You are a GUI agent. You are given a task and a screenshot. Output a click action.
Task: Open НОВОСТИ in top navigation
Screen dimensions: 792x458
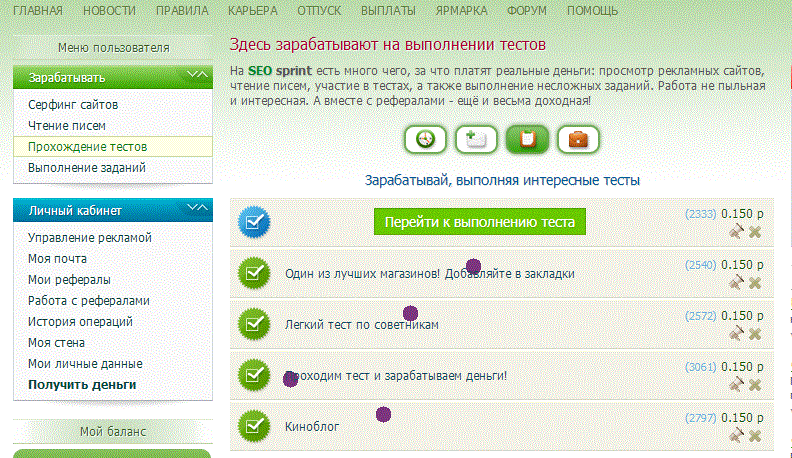point(110,11)
